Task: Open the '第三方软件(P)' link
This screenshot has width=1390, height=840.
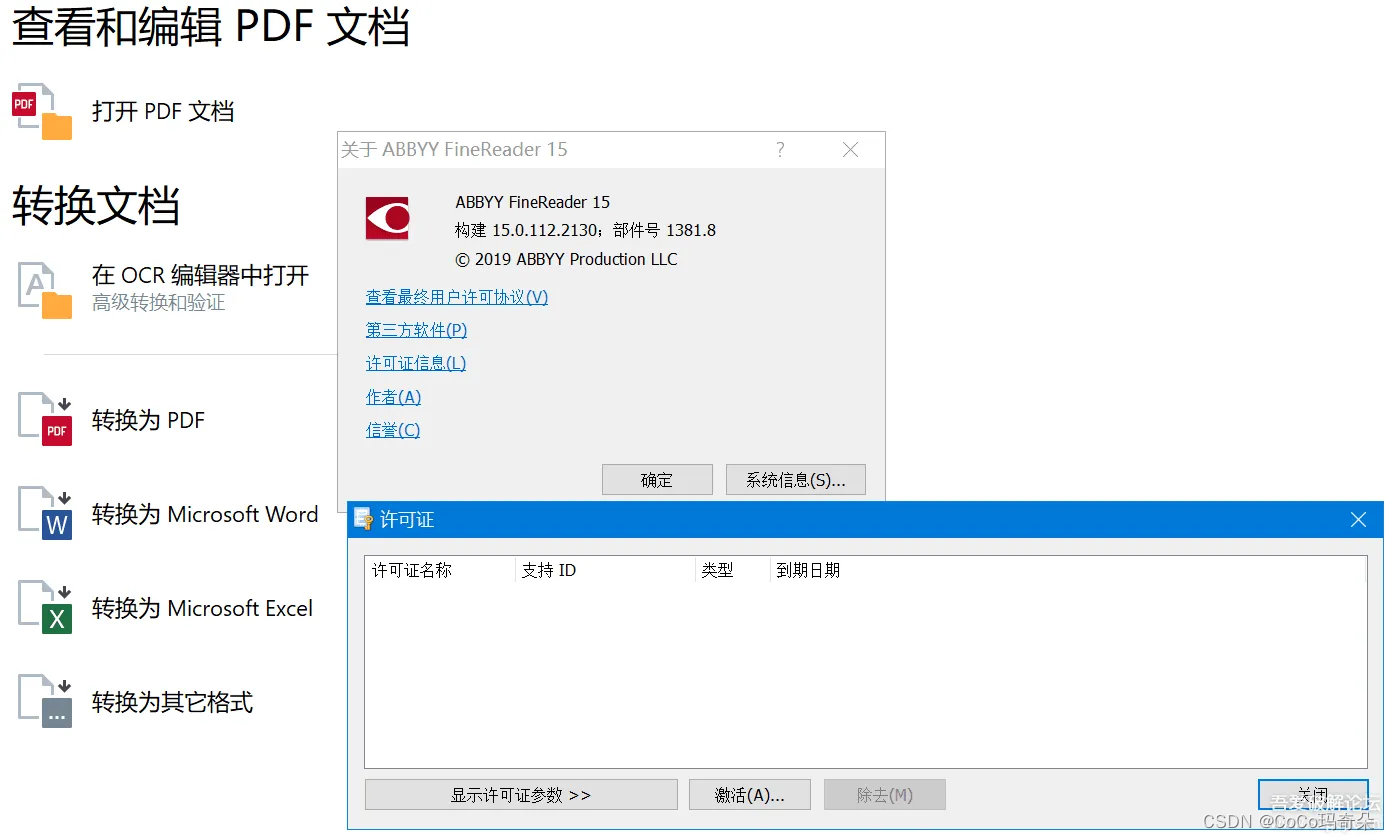Action: pos(416,330)
